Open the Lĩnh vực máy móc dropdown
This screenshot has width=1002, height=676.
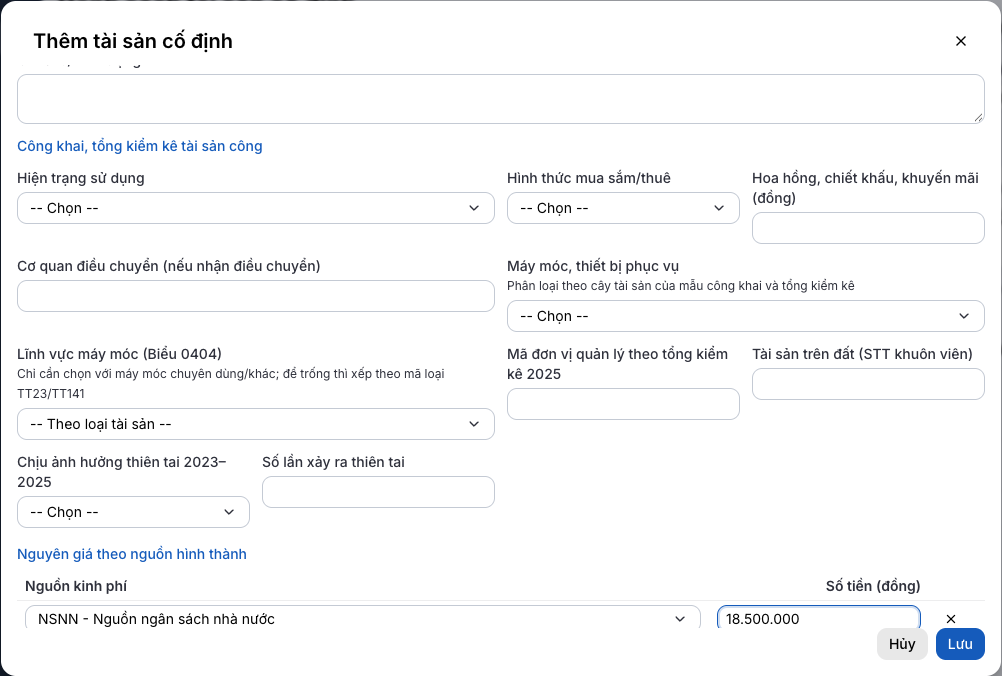[256, 424]
